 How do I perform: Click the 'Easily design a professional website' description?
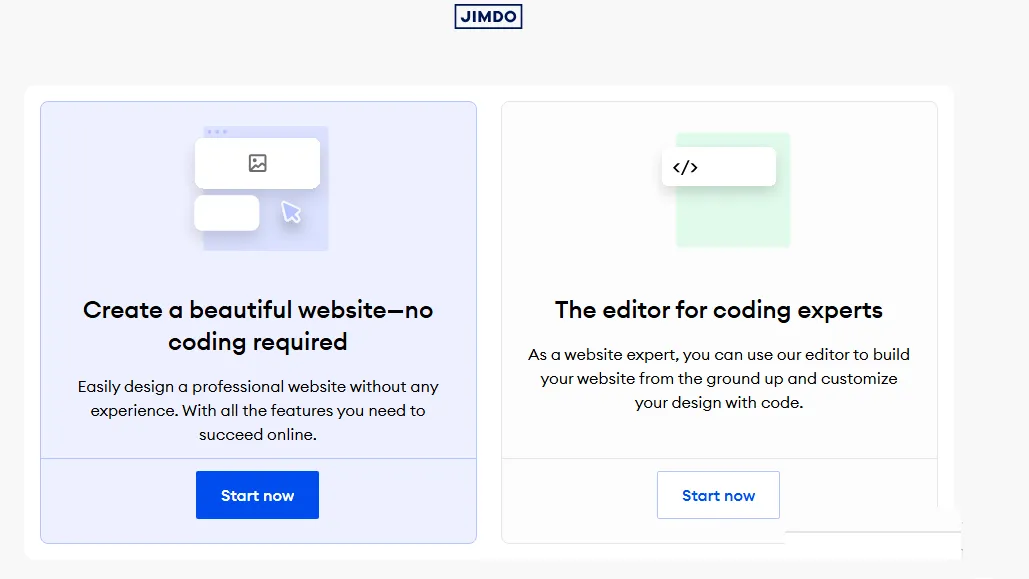click(x=258, y=386)
